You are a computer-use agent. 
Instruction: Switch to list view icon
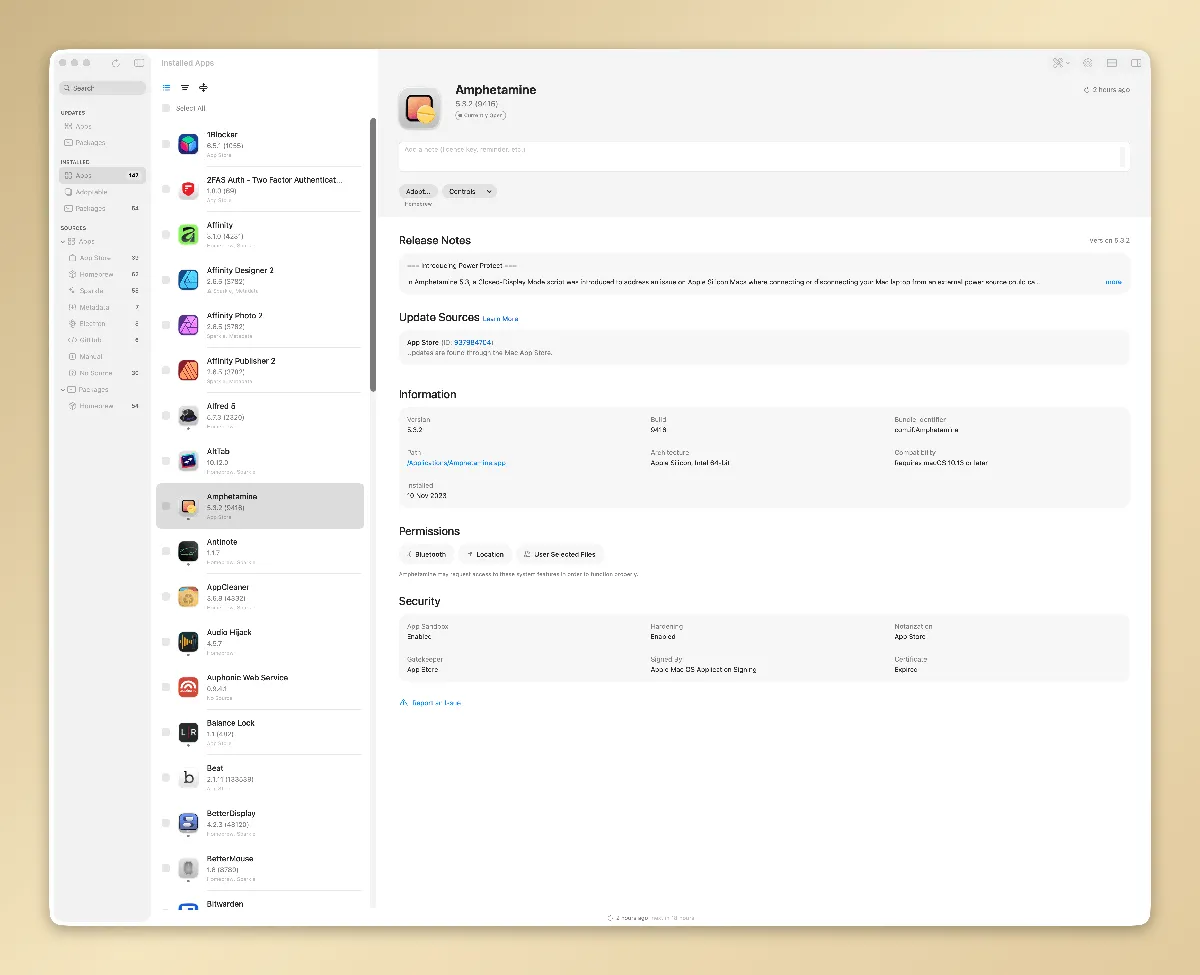click(x=166, y=88)
